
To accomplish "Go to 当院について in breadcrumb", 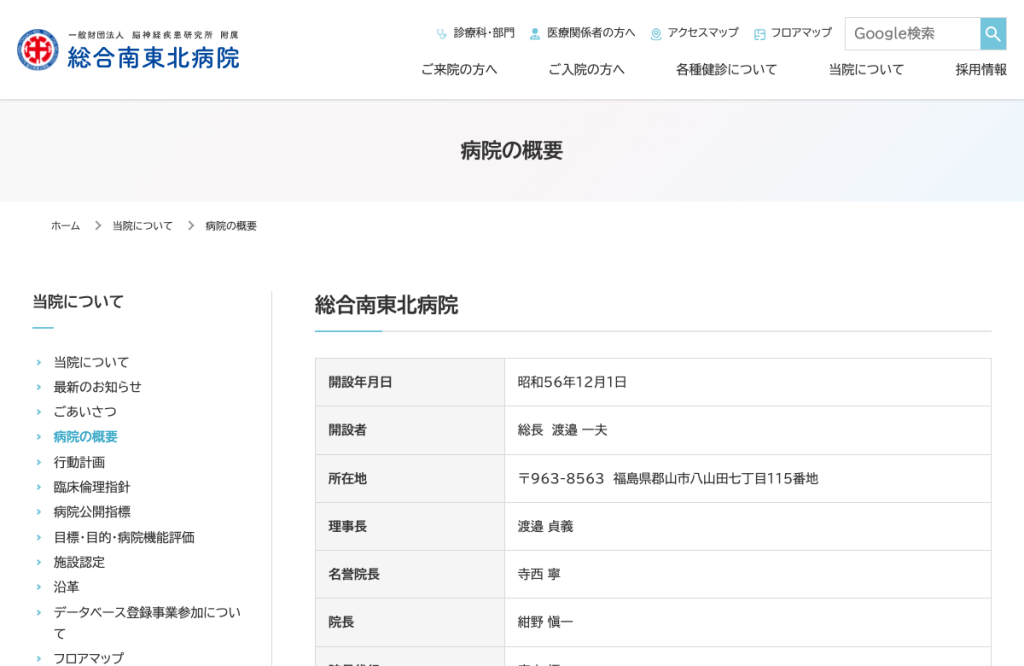I will [x=142, y=226].
